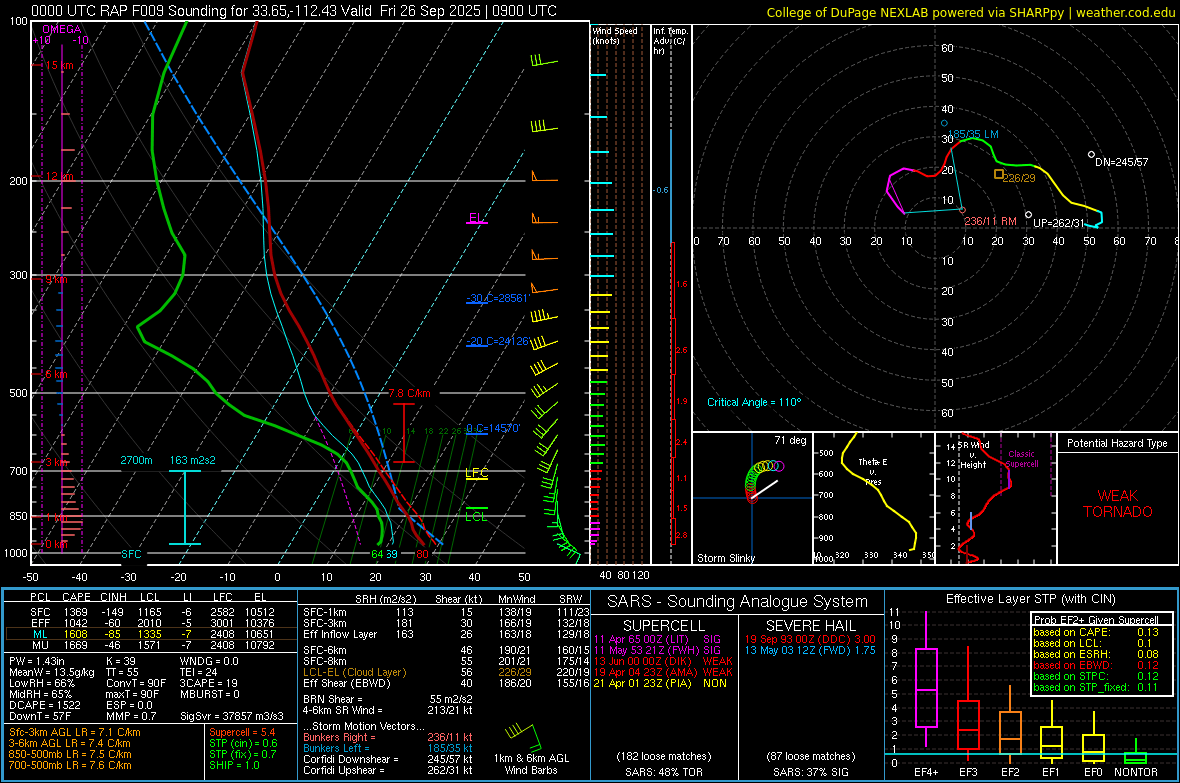Click the 7.8 C/km lapse rate label
Viewport: 1180px width, 783px height.
410,393
